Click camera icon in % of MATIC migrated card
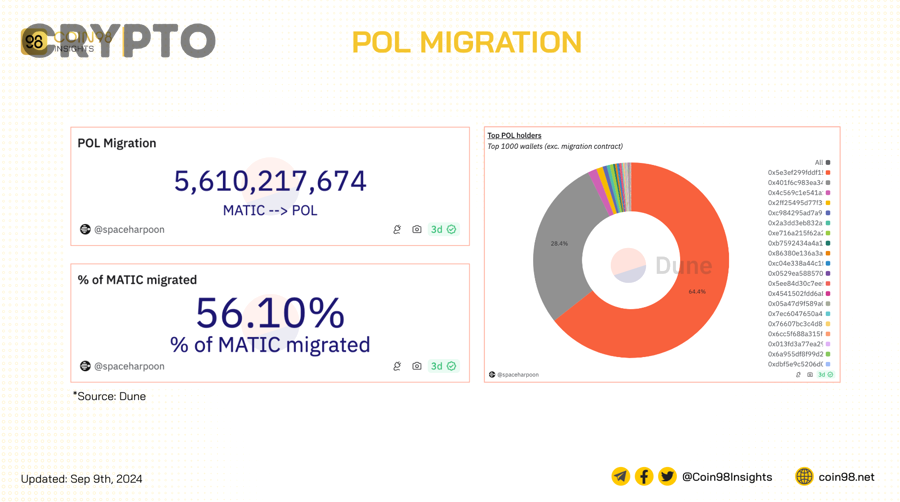900x502 pixels. (417, 366)
